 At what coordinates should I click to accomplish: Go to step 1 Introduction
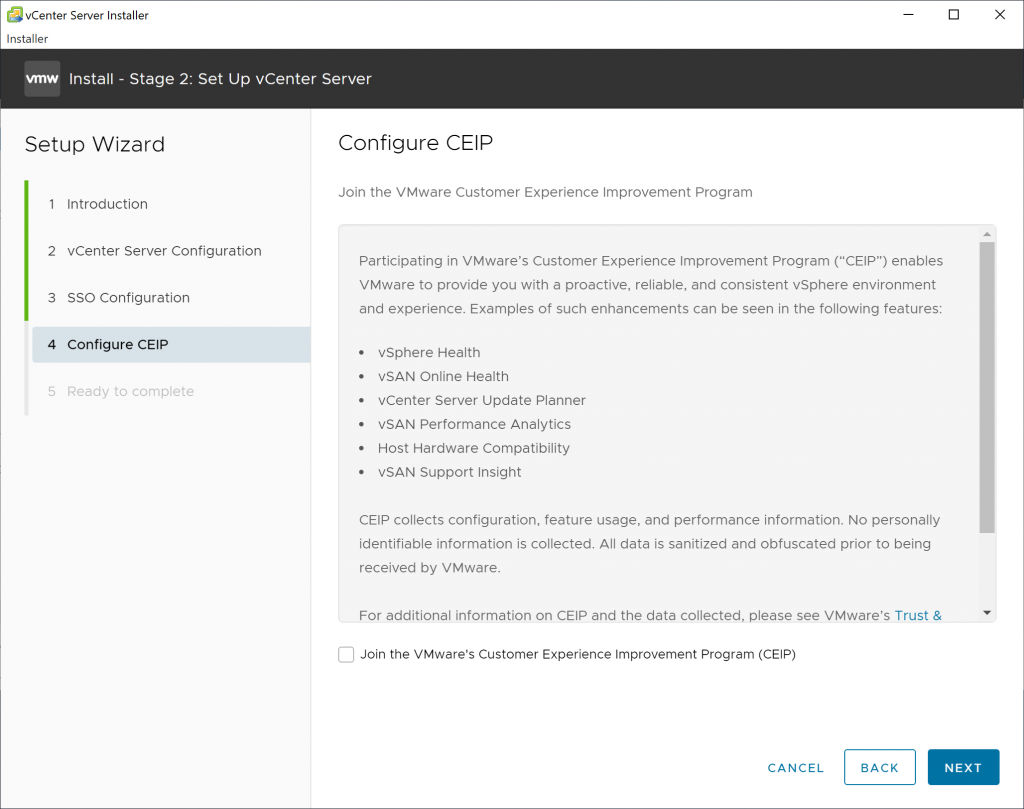tap(106, 204)
